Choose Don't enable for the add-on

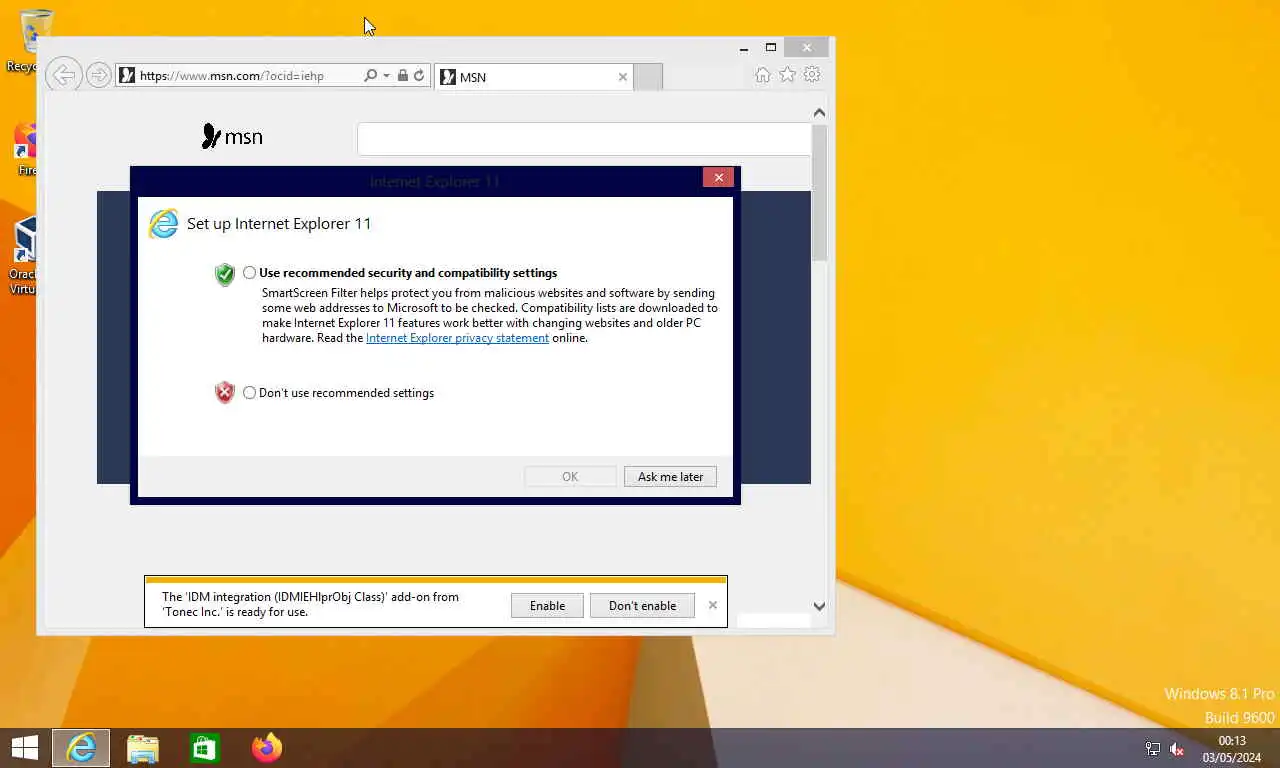pos(642,606)
